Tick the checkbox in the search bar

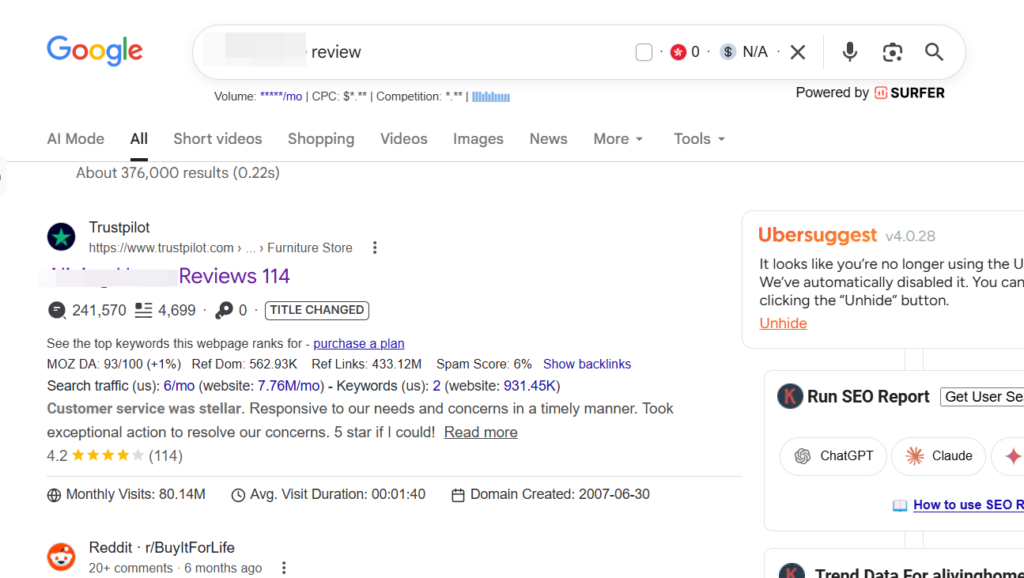[x=644, y=52]
